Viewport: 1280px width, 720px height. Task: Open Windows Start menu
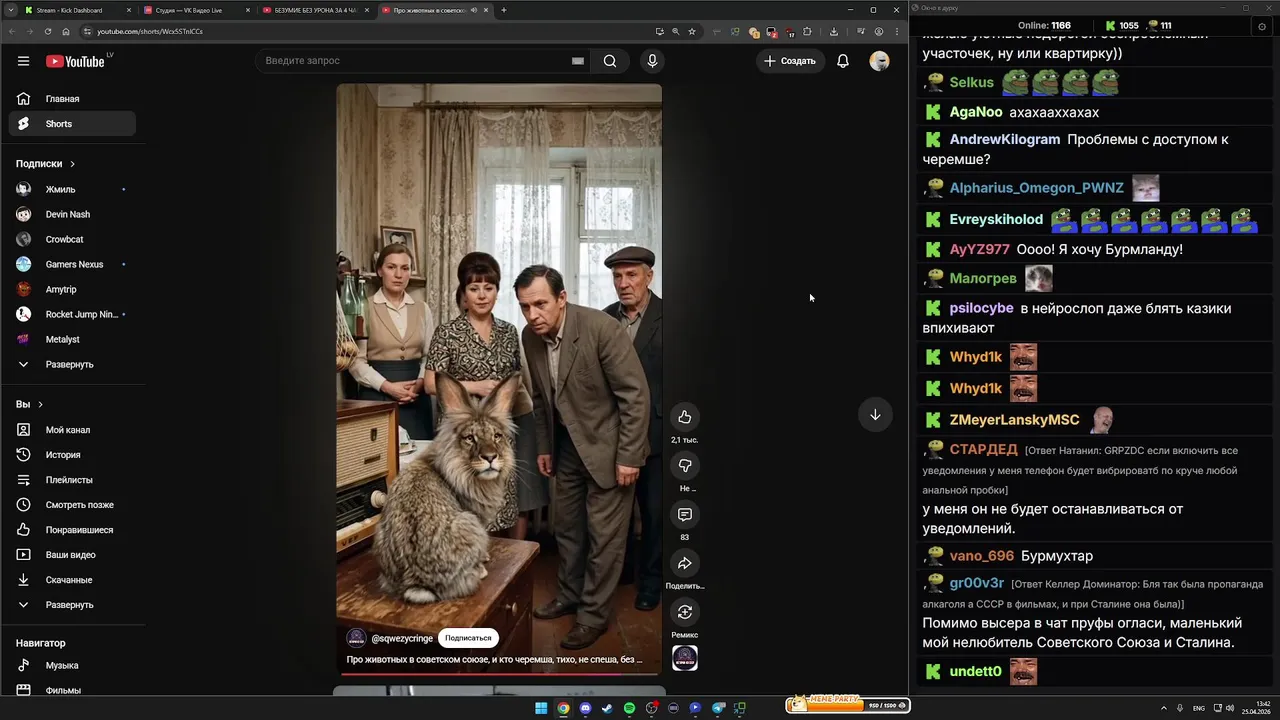click(x=541, y=708)
